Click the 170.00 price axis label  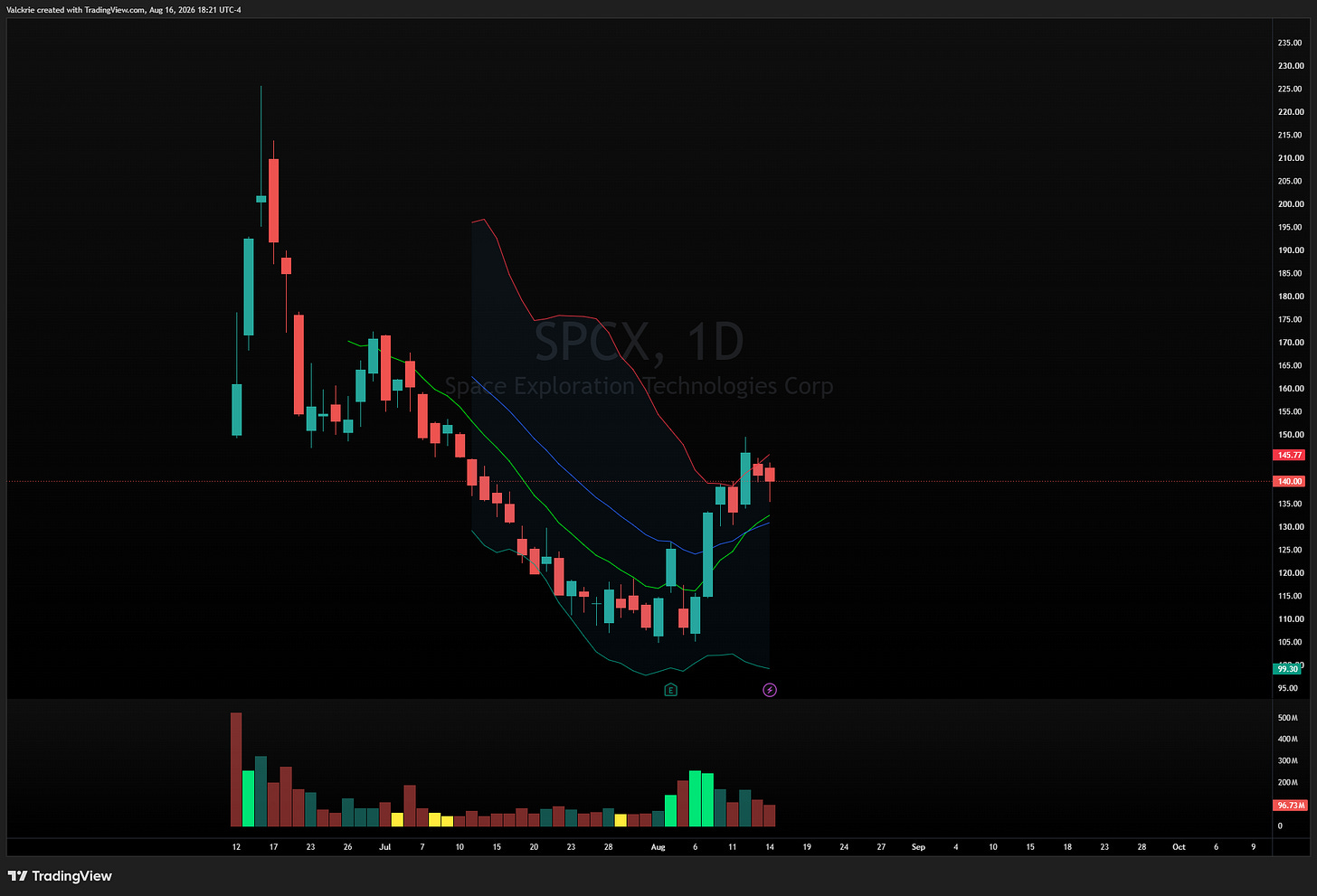tap(1290, 343)
